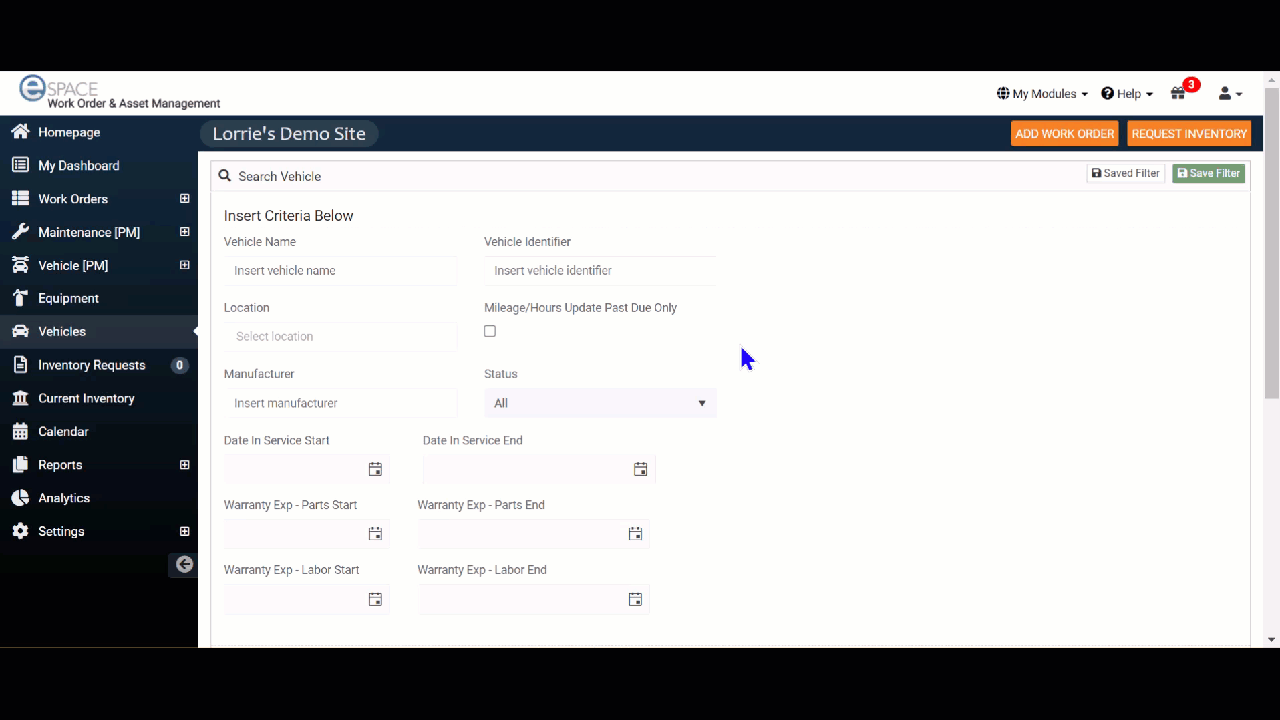Expand the Reports submenu
The height and width of the screenshot is (720, 1280).
[x=184, y=465]
